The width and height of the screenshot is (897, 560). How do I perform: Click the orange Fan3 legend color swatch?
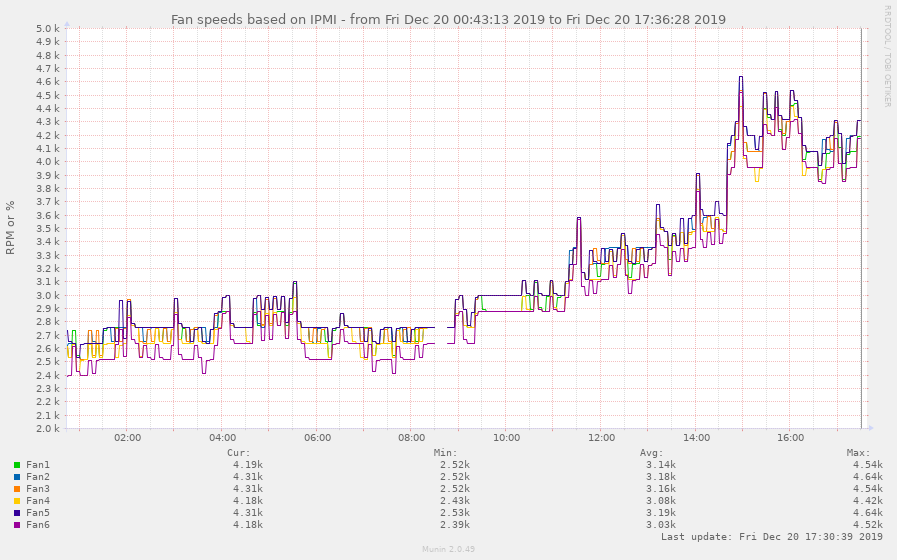click(x=17, y=489)
